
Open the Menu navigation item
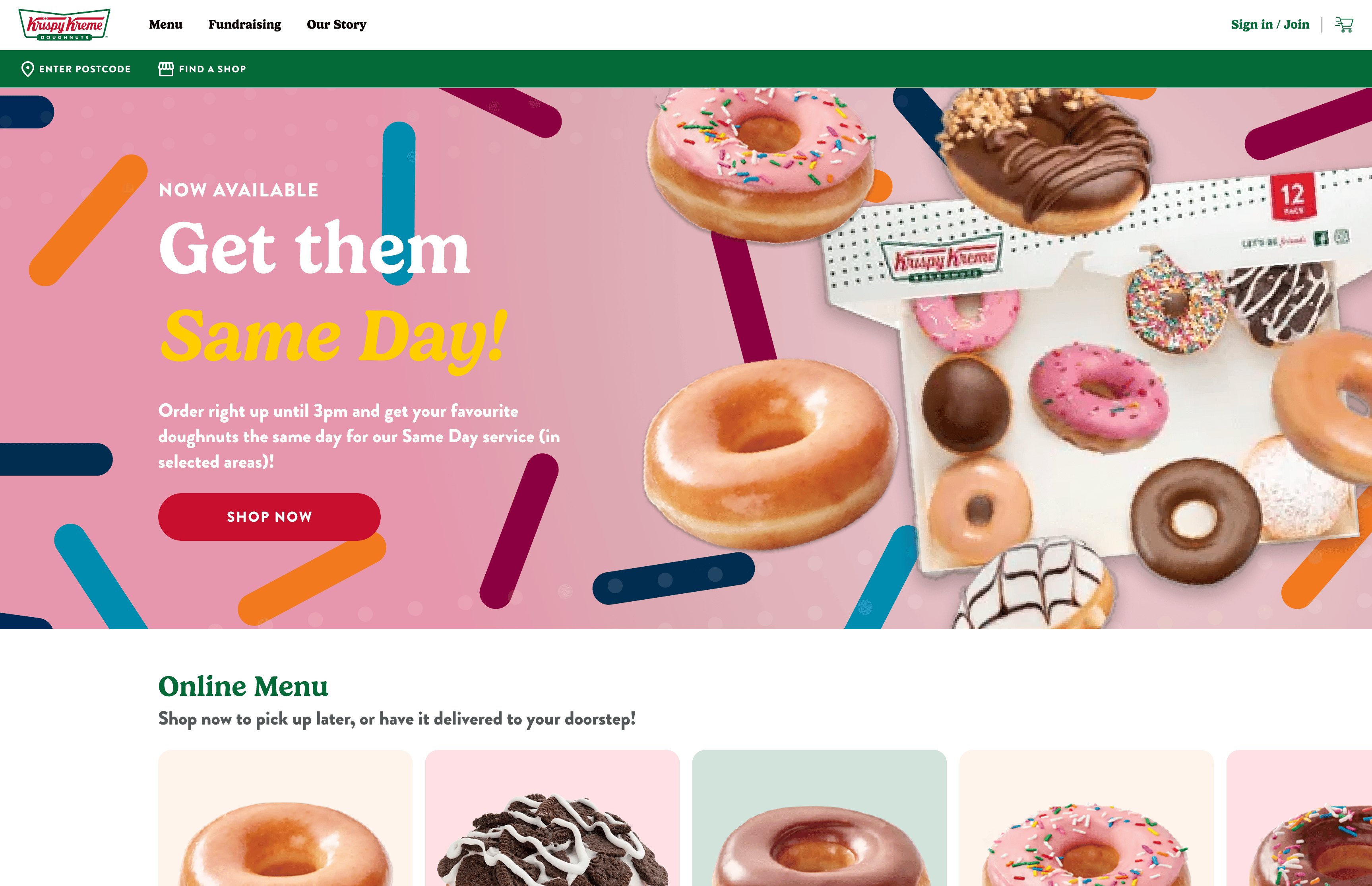click(166, 25)
